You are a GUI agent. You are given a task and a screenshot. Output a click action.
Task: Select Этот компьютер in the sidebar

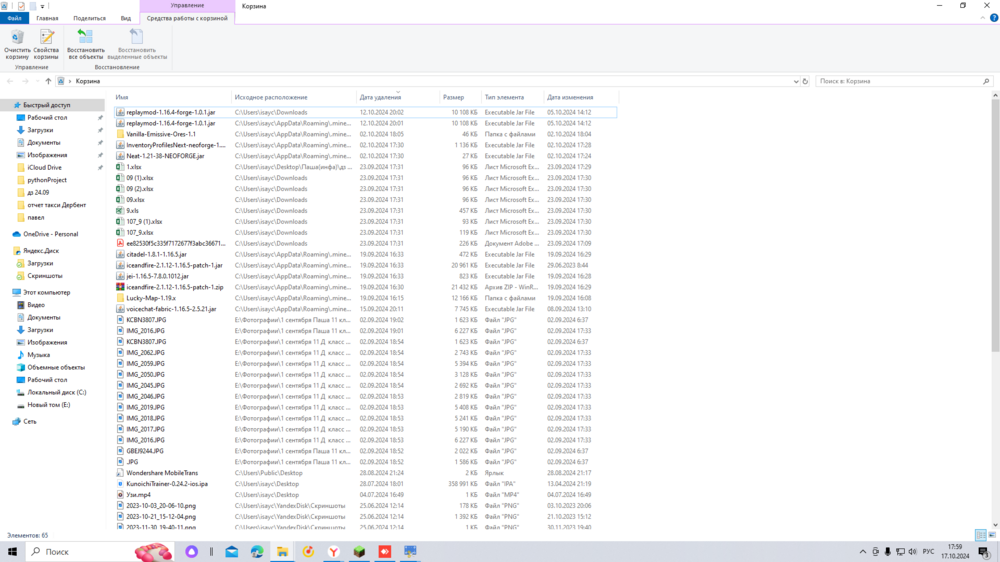click(47, 292)
